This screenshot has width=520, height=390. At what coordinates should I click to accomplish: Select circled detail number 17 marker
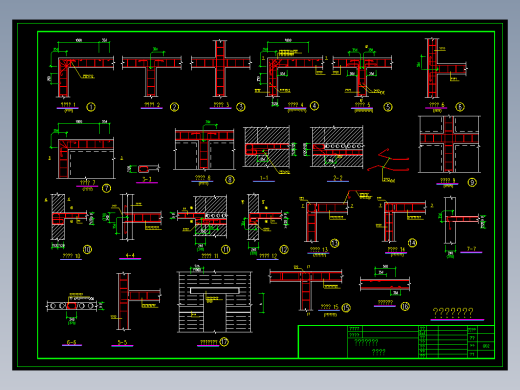click(x=224, y=342)
